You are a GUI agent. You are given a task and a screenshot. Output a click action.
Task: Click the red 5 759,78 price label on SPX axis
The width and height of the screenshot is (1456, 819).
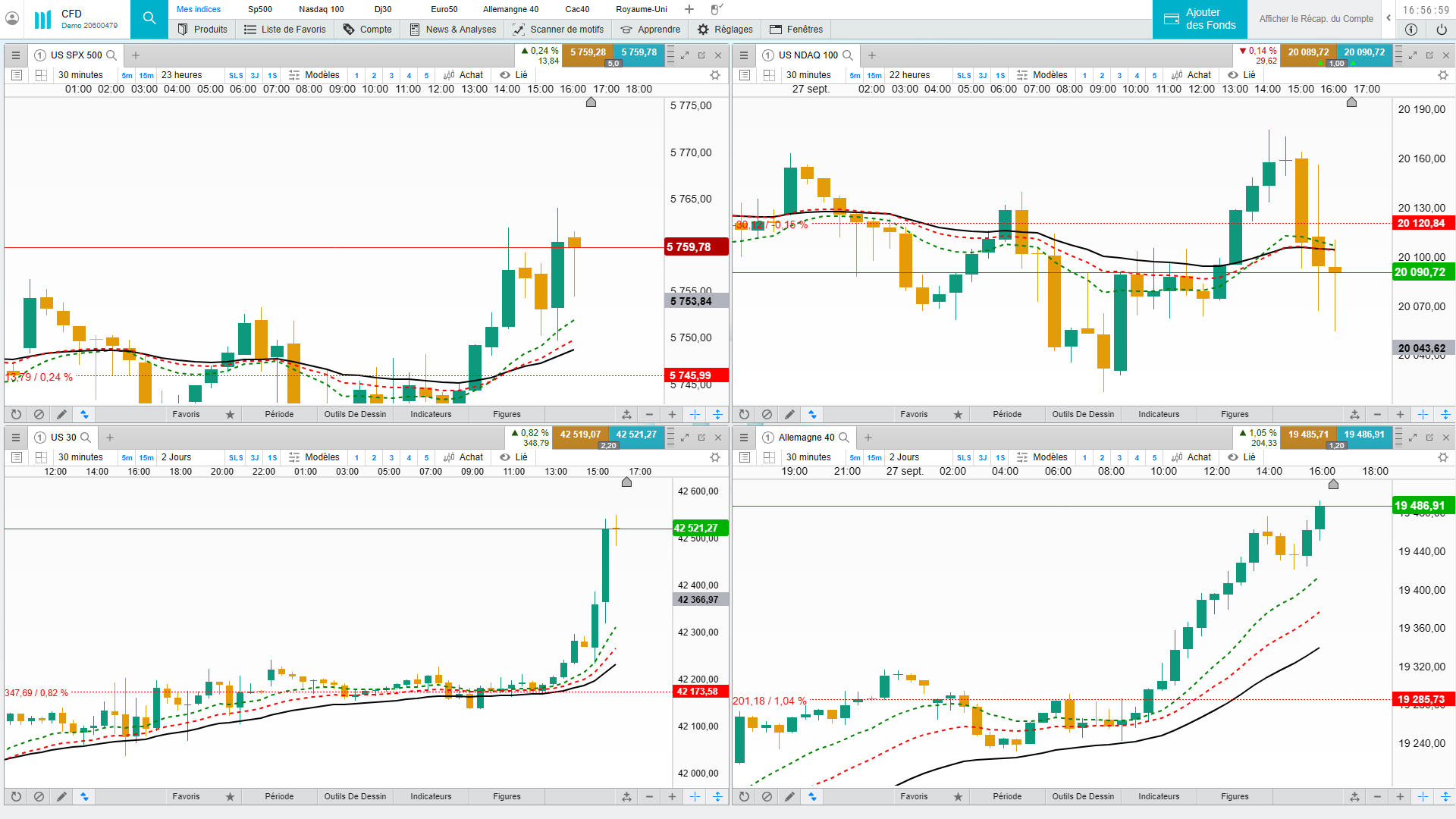click(695, 247)
